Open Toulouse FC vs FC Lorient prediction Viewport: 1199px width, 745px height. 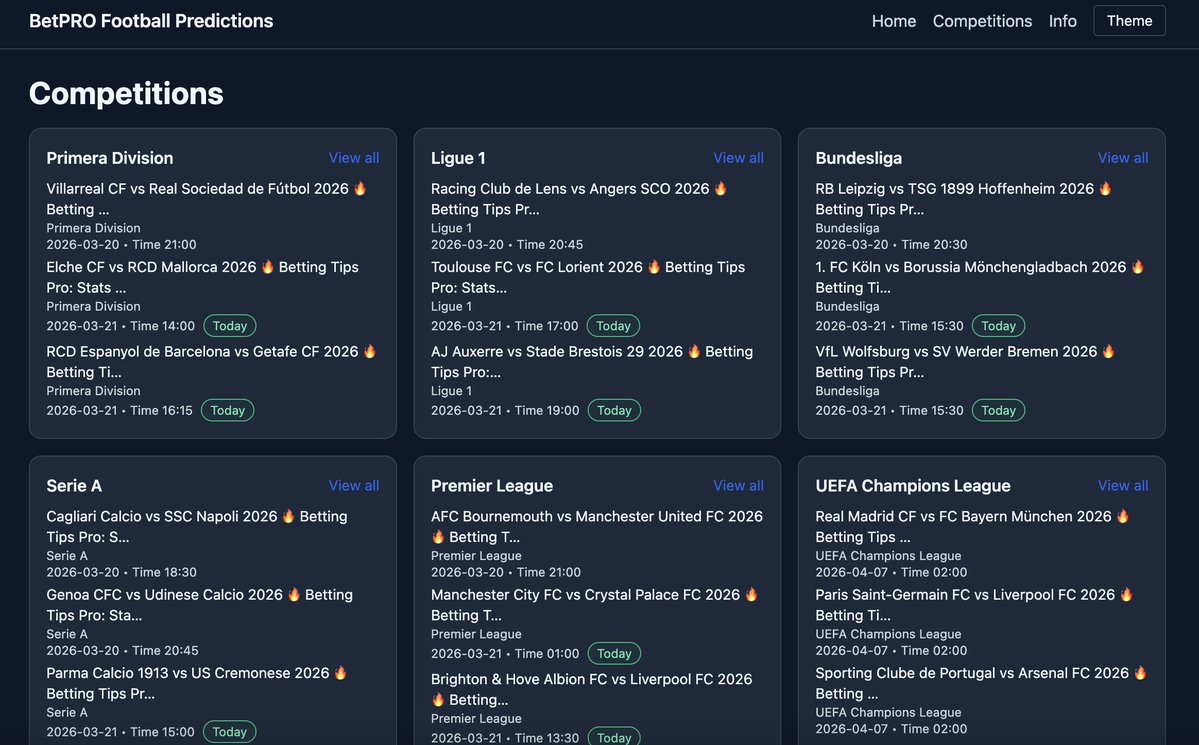tap(588, 277)
